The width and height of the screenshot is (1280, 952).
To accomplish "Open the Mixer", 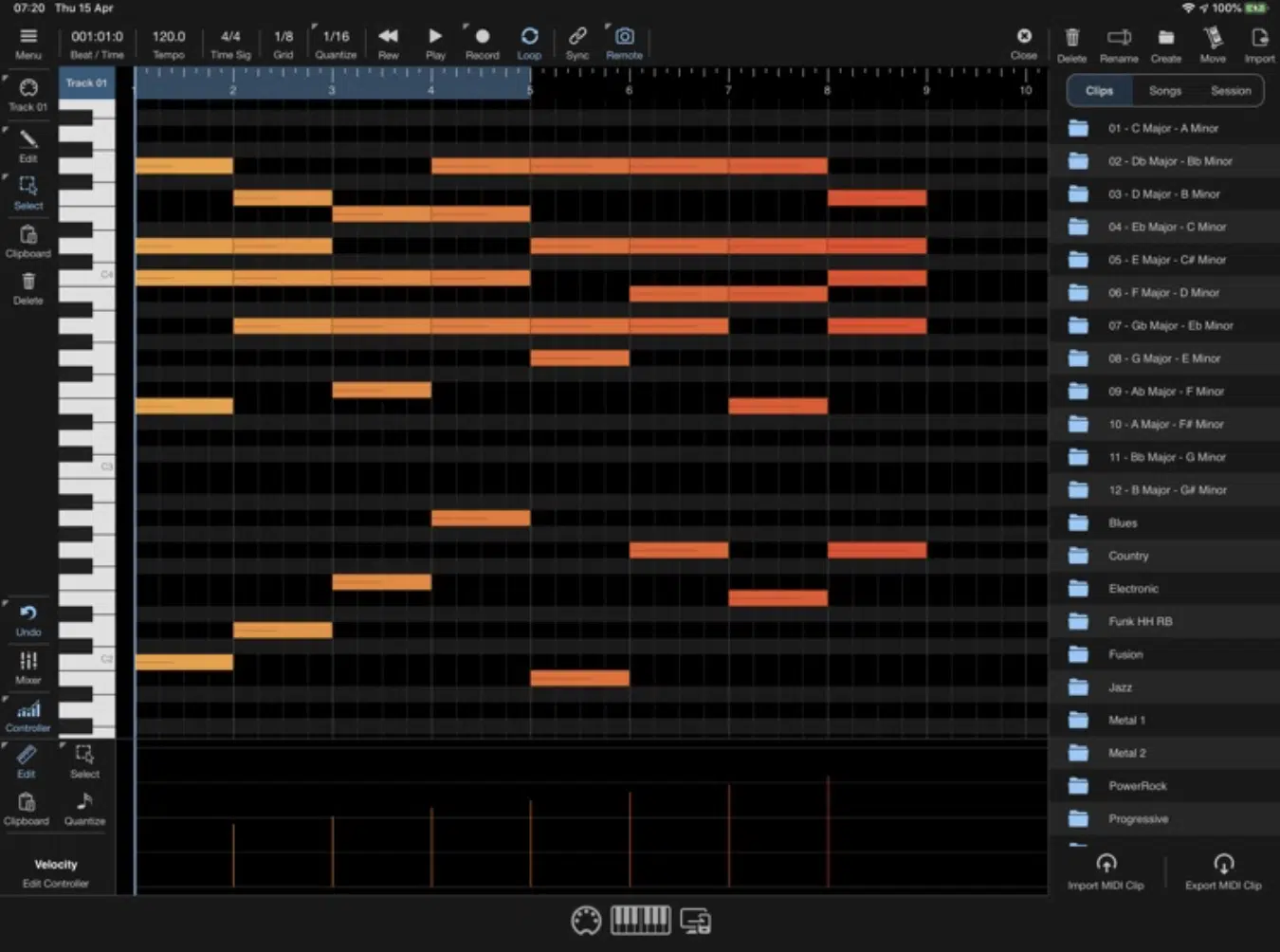I will 28,668.
